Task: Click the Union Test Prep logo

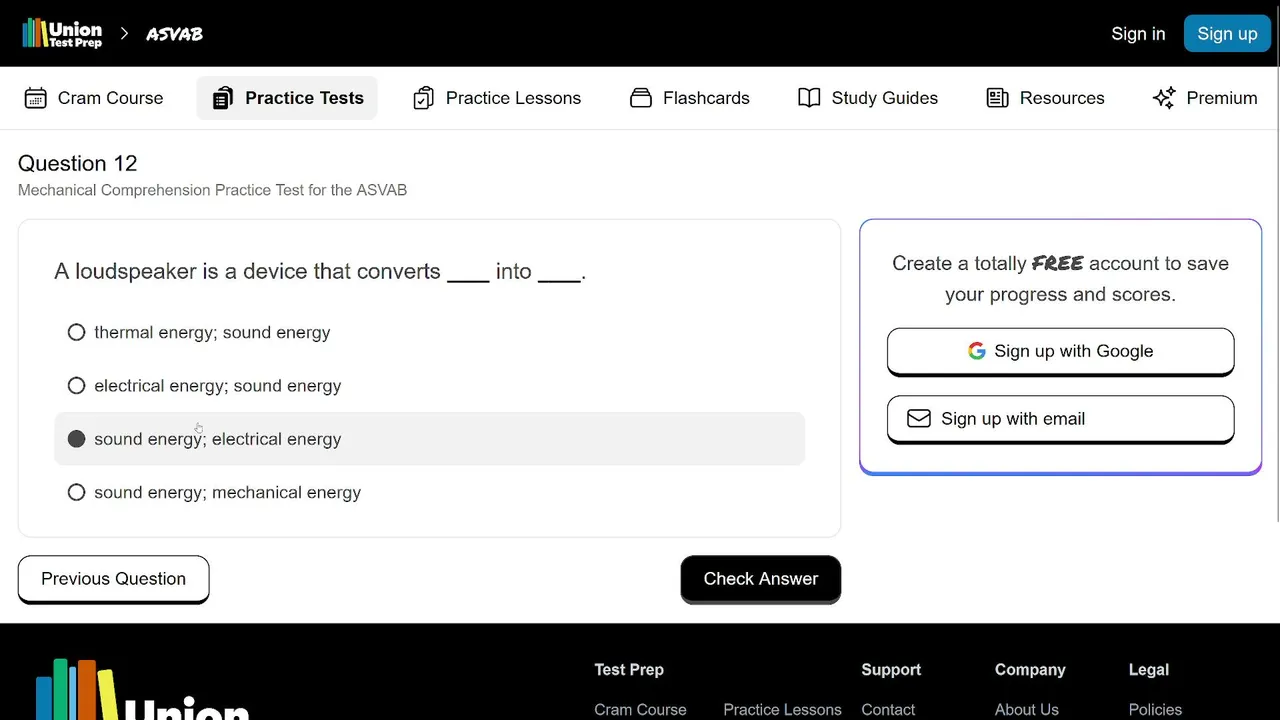Action: pos(62,34)
